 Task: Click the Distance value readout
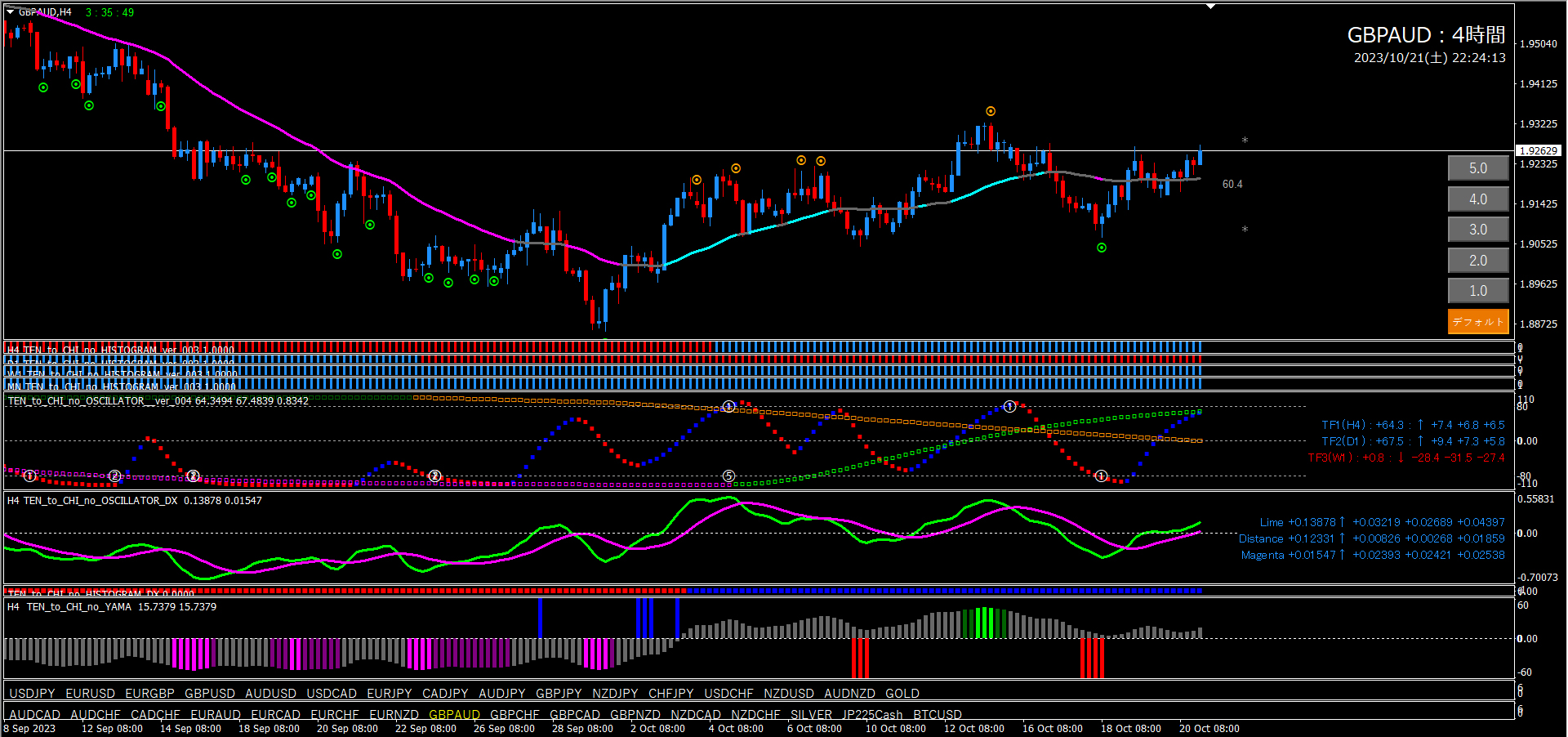point(1371,538)
